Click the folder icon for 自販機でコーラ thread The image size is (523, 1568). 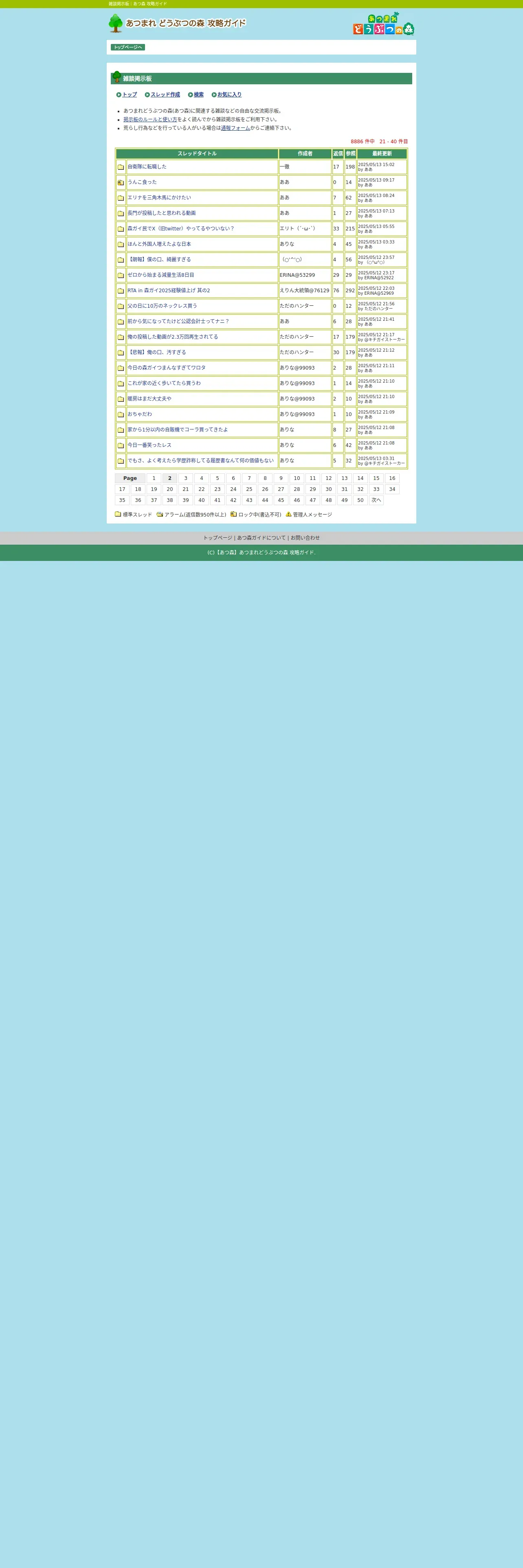coord(121,430)
